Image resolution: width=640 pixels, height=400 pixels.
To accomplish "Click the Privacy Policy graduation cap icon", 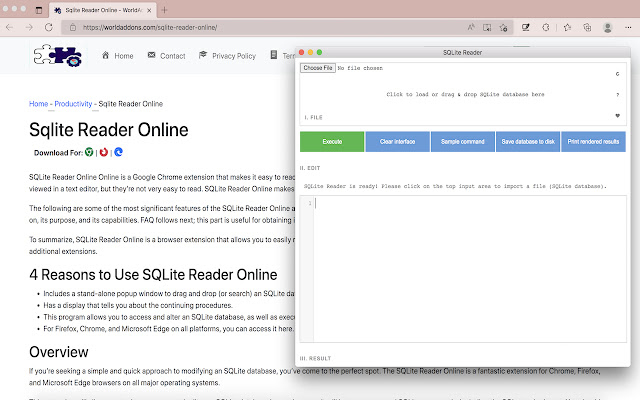I will pyautogui.click(x=203, y=55).
